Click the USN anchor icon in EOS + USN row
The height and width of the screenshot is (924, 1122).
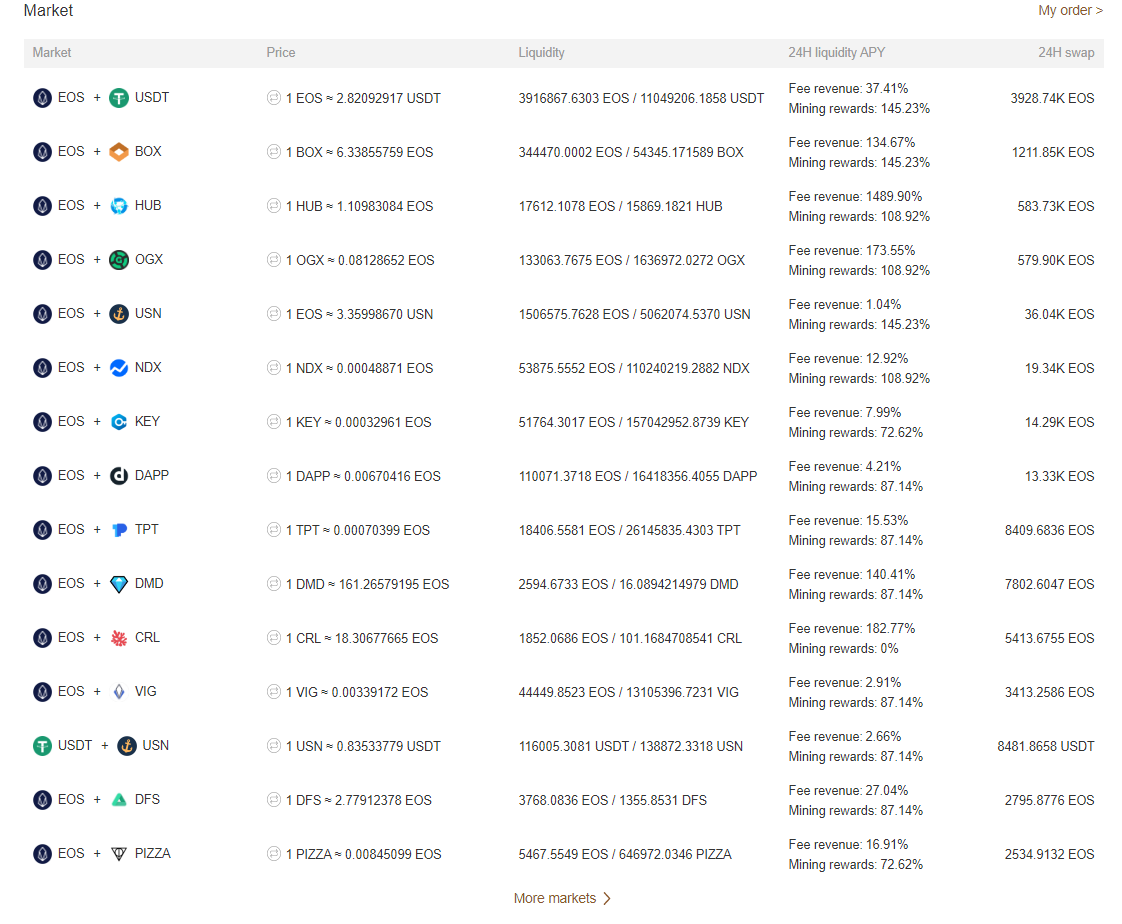click(119, 313)
